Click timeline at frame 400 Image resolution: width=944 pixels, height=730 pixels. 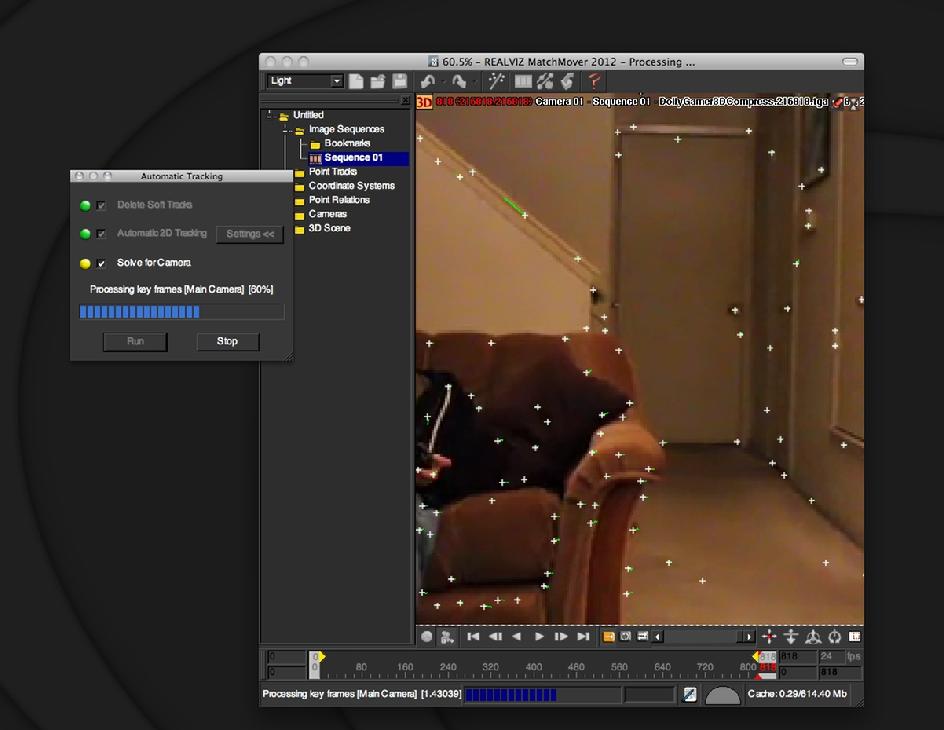[534, 668]
